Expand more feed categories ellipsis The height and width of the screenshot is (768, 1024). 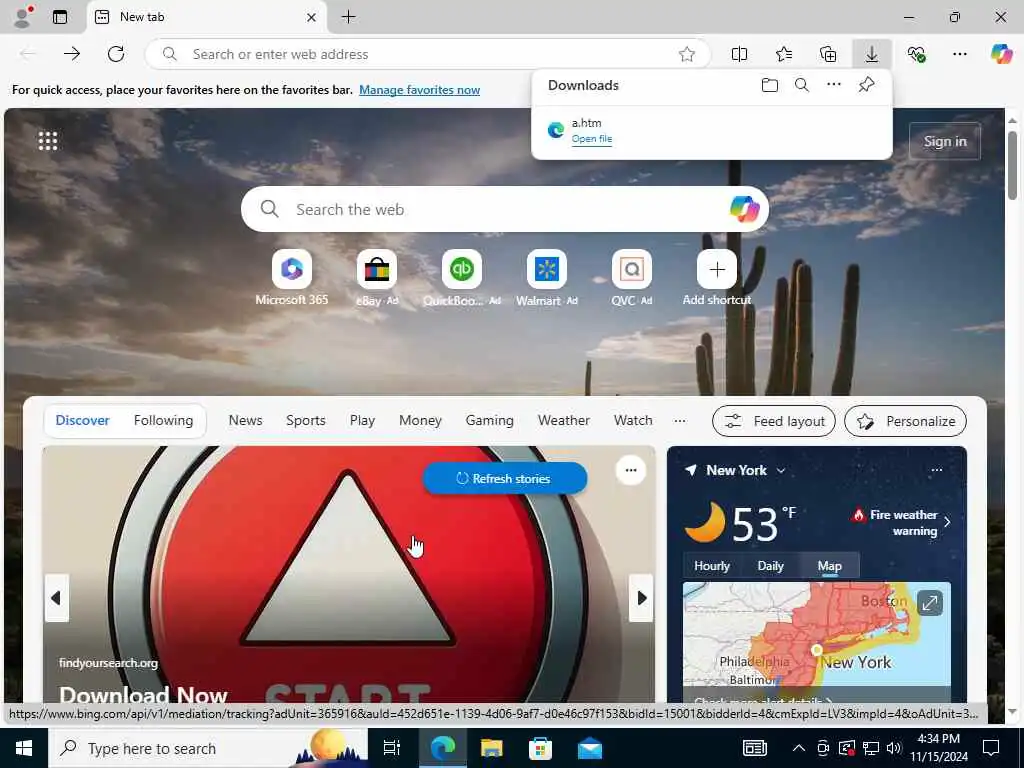(x=680, y=421)
